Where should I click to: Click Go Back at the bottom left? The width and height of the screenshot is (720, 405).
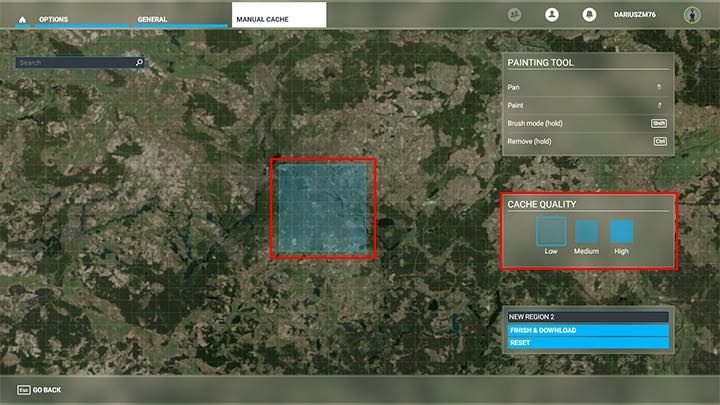[x=40, y=389]
